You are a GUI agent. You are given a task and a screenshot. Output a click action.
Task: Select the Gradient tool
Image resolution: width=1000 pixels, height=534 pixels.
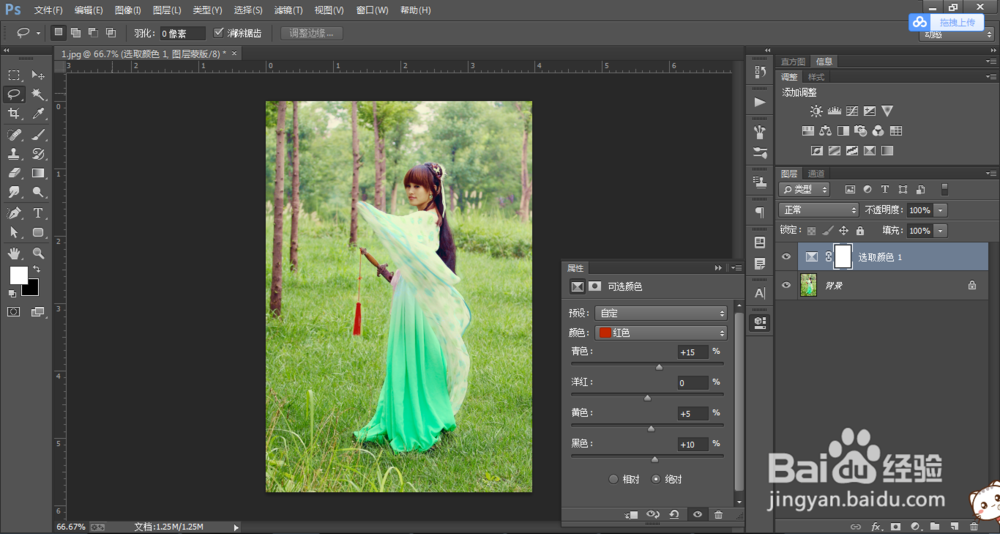38,173
